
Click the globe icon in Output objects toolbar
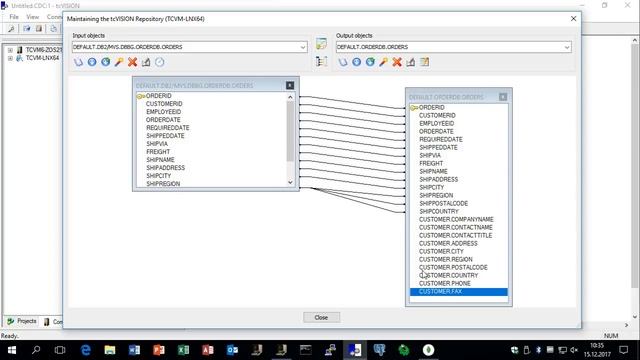coord(370,62)
